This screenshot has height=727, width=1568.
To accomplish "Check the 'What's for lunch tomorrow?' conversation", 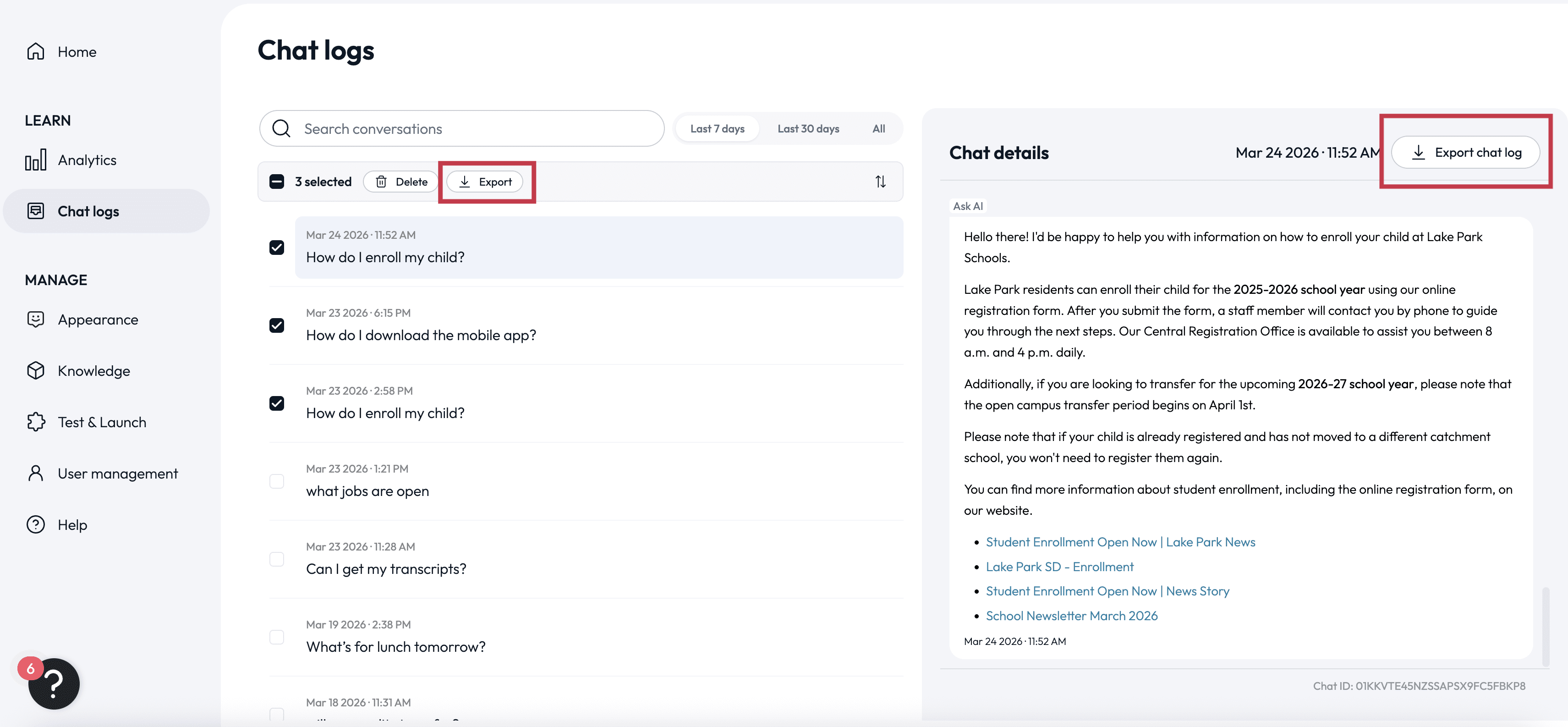I will pos(277,637).
